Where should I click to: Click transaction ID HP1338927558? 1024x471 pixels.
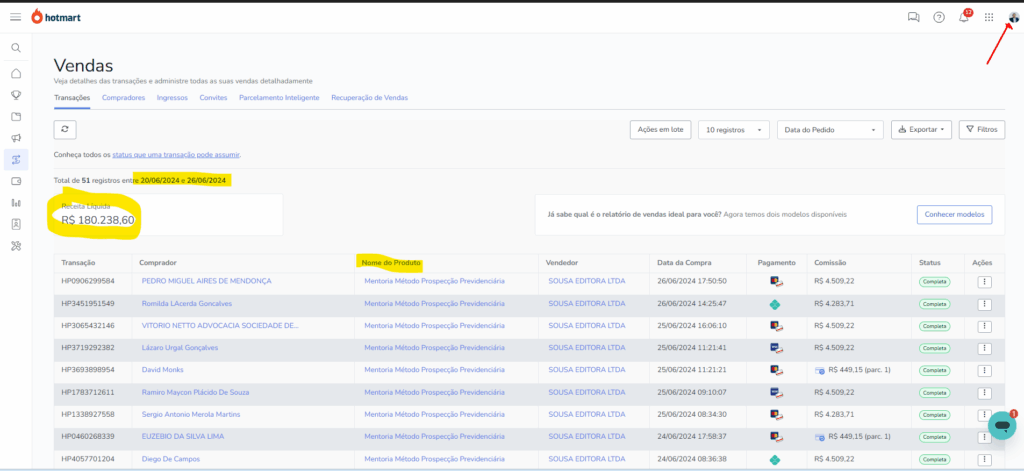[x=88, y=414]
